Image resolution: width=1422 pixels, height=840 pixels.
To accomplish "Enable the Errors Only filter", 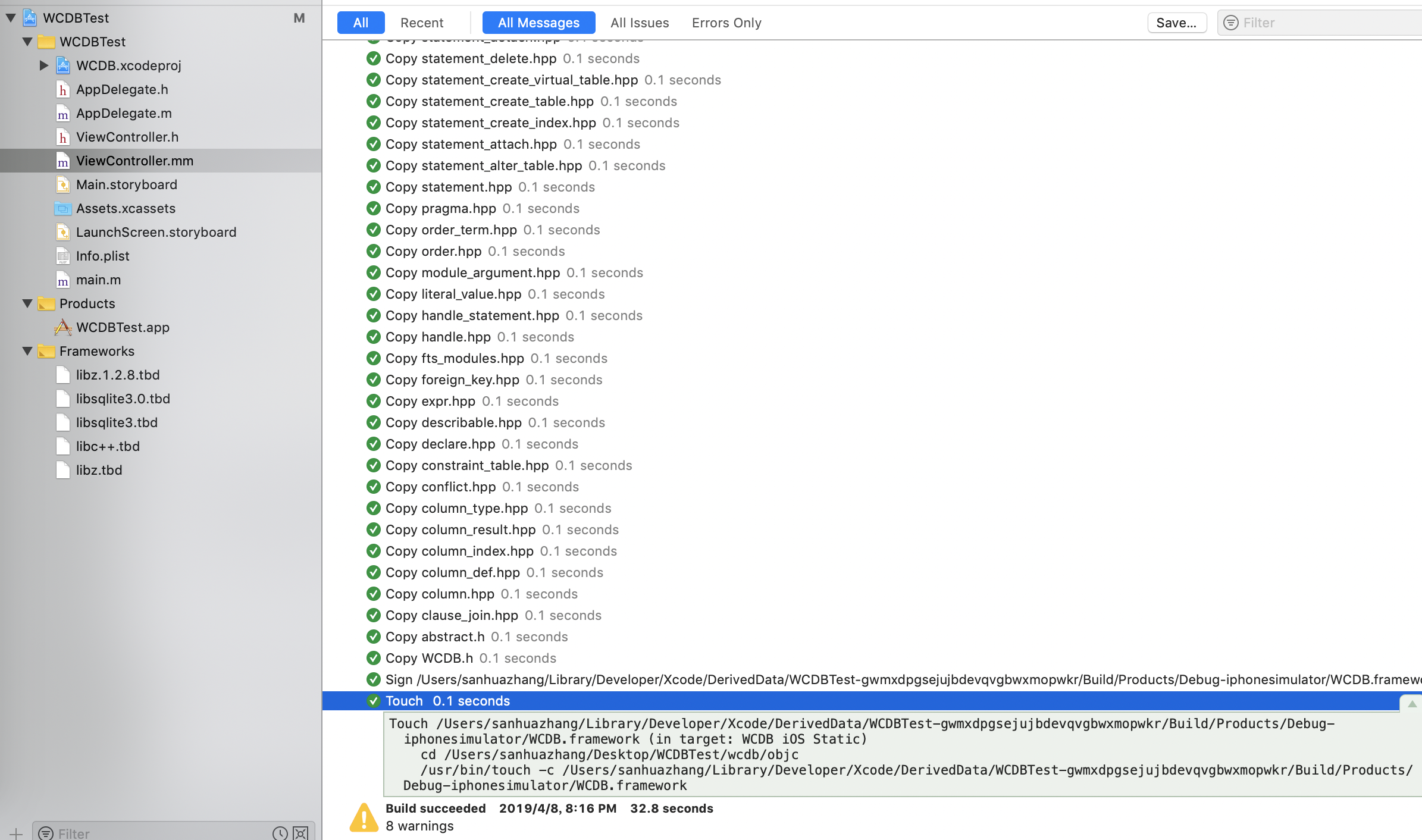I will 726,23.
